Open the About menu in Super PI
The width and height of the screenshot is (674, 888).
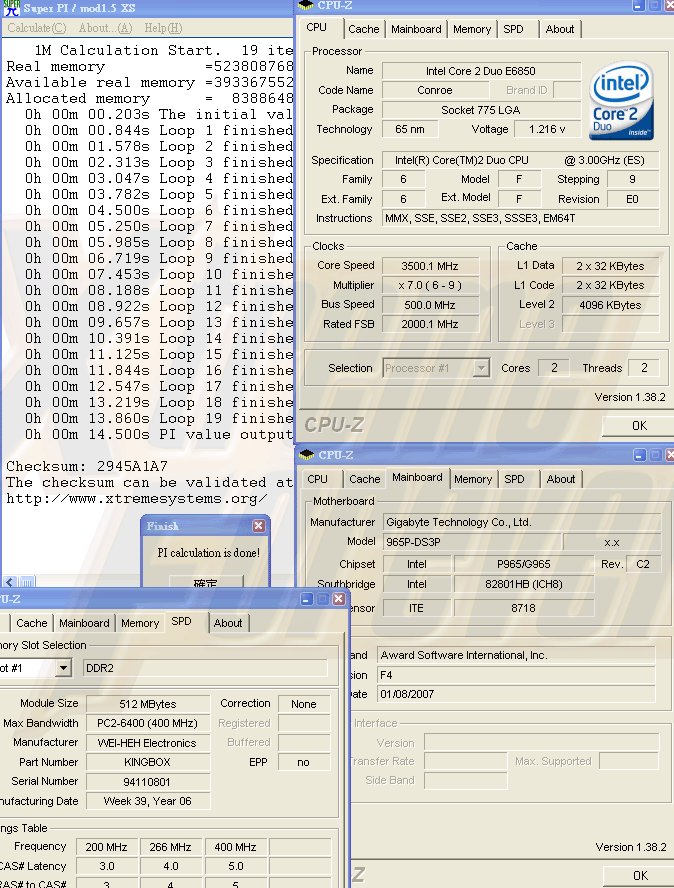pos(105,28)
